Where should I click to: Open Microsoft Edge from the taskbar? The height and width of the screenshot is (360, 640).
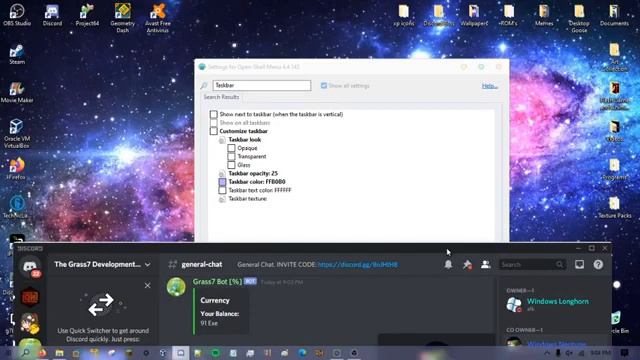[302, 353]
